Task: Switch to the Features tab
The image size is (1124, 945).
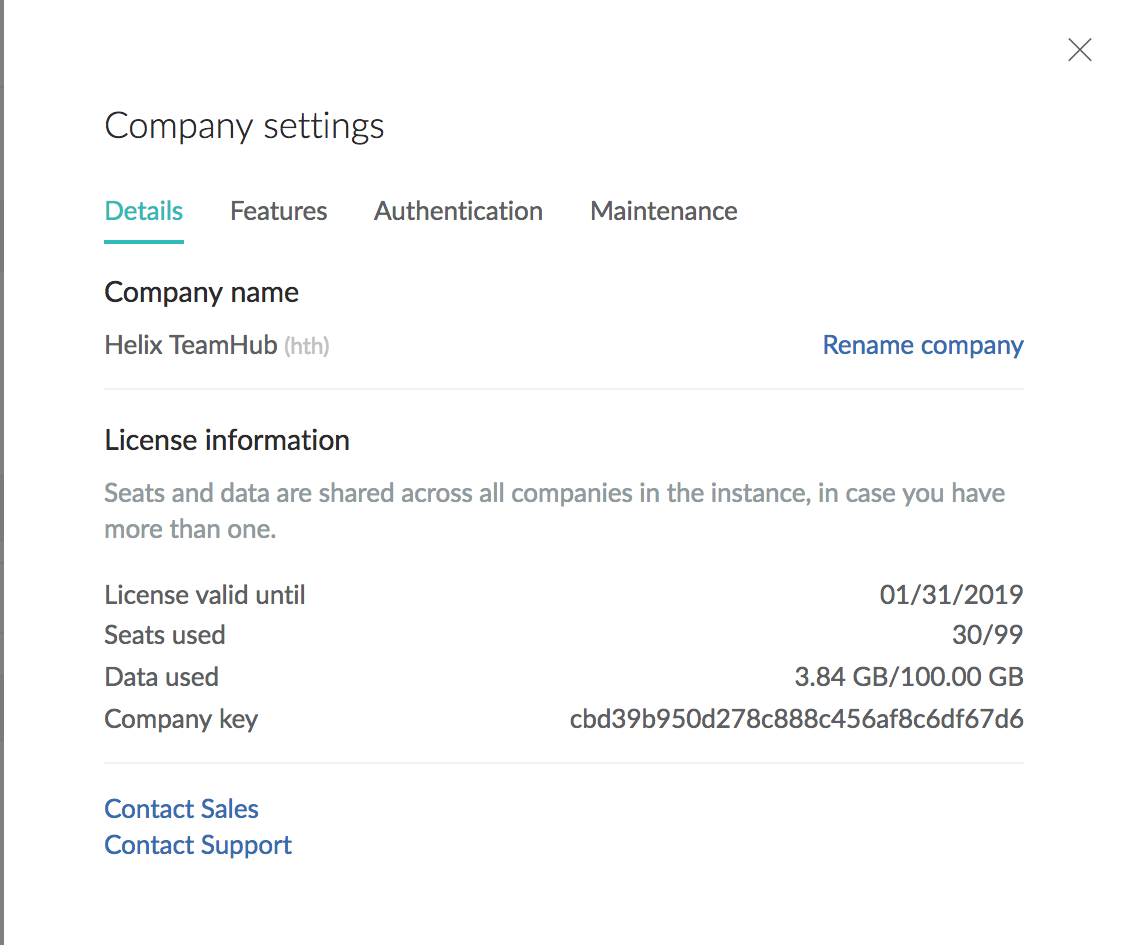Action: [x=278, y=211]
